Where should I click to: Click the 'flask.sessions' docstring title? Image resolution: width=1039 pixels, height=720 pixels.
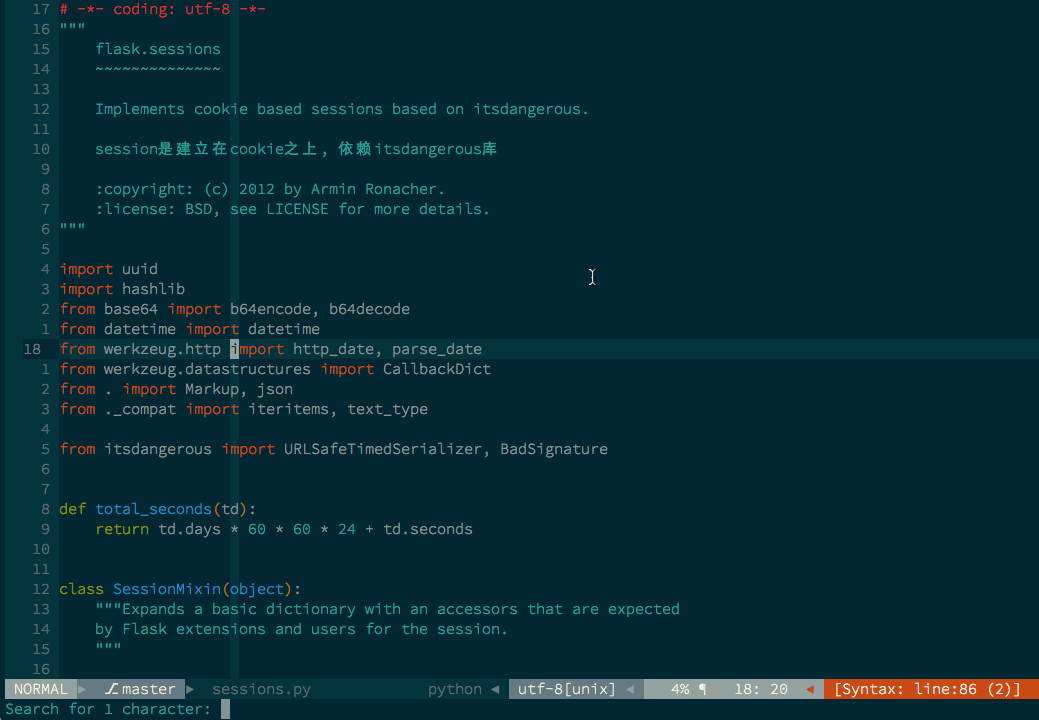click(158, 49)
